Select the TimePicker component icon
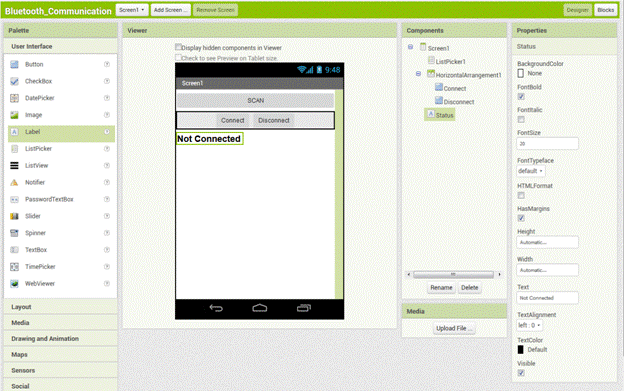624x391 pixels. coord(14,267)
